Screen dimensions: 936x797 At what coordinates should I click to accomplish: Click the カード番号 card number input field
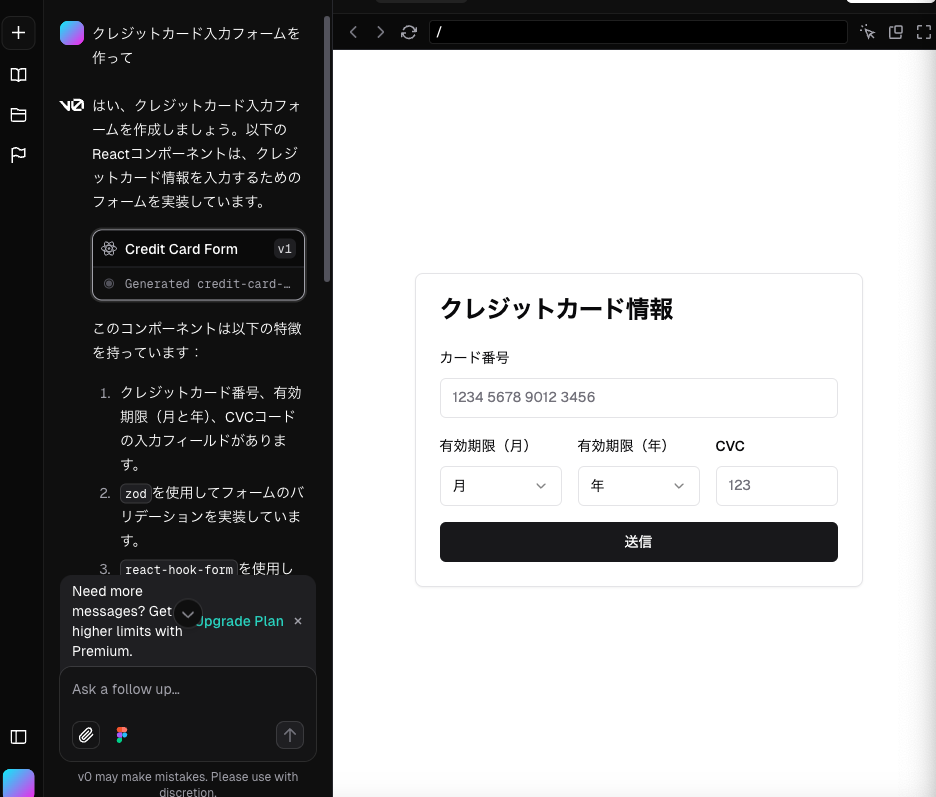coord(638,398)
